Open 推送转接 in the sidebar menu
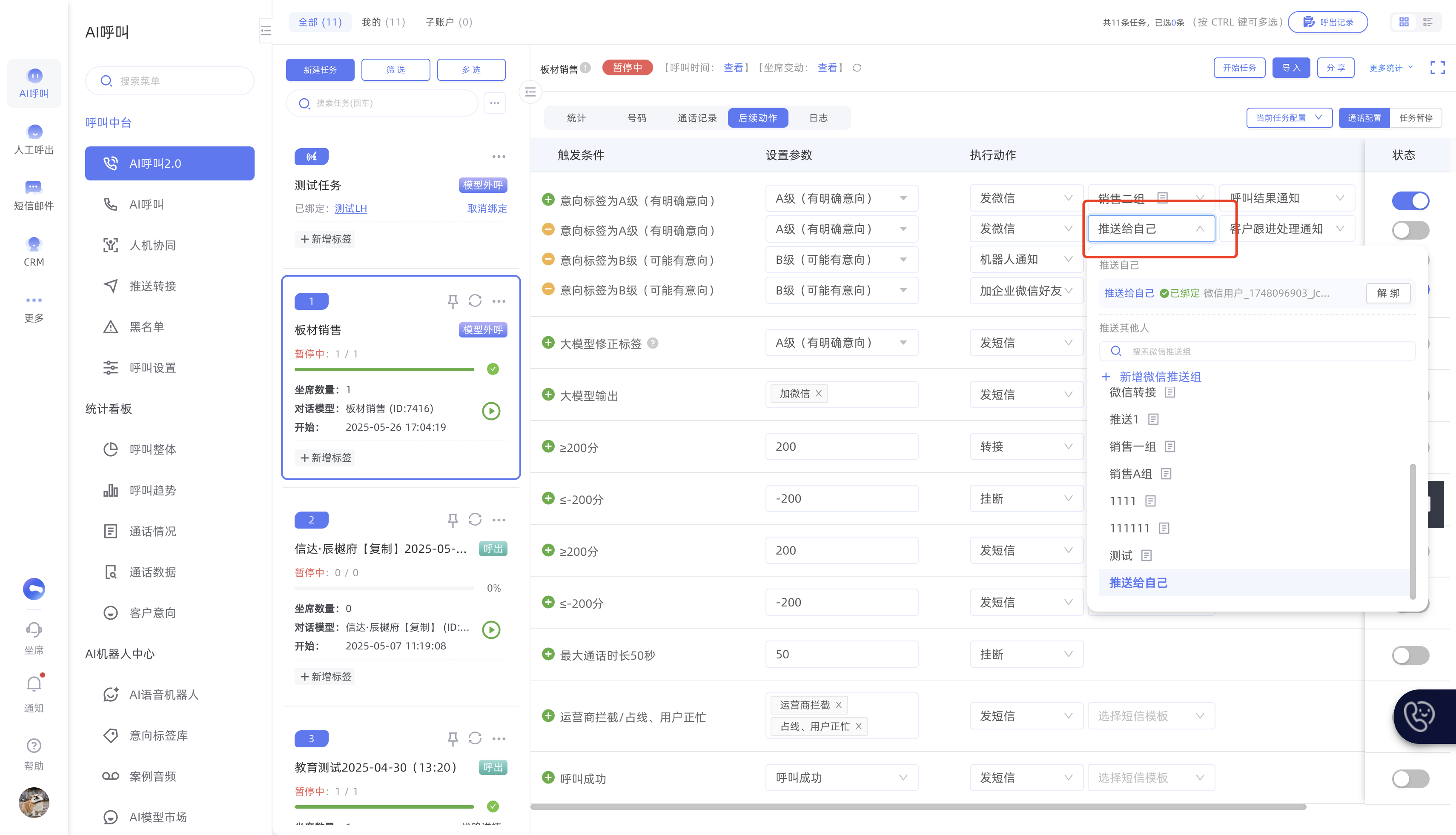This screenshot has width=1456, height=835. tap(170, 286)
